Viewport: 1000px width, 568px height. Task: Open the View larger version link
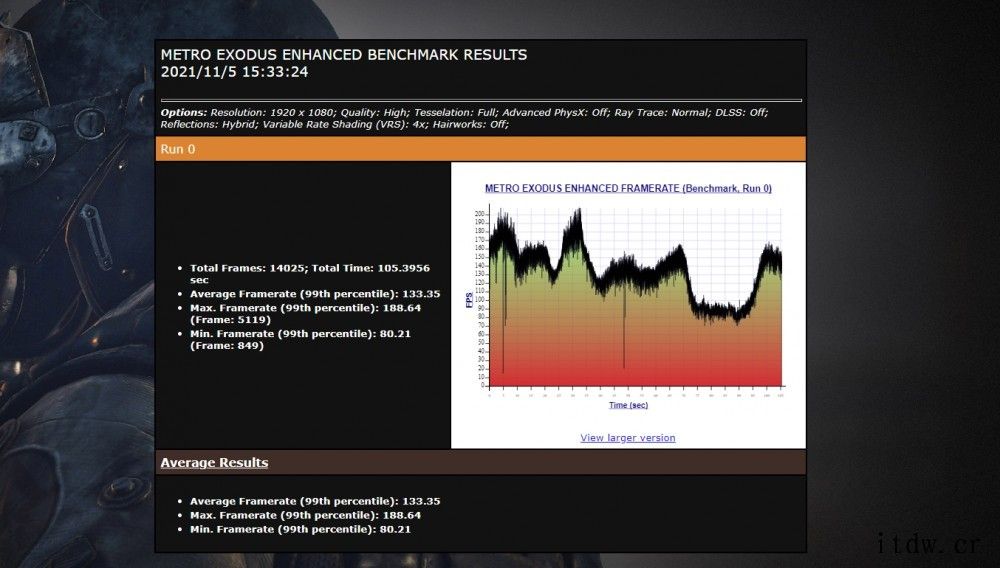(x=628, y=438)
